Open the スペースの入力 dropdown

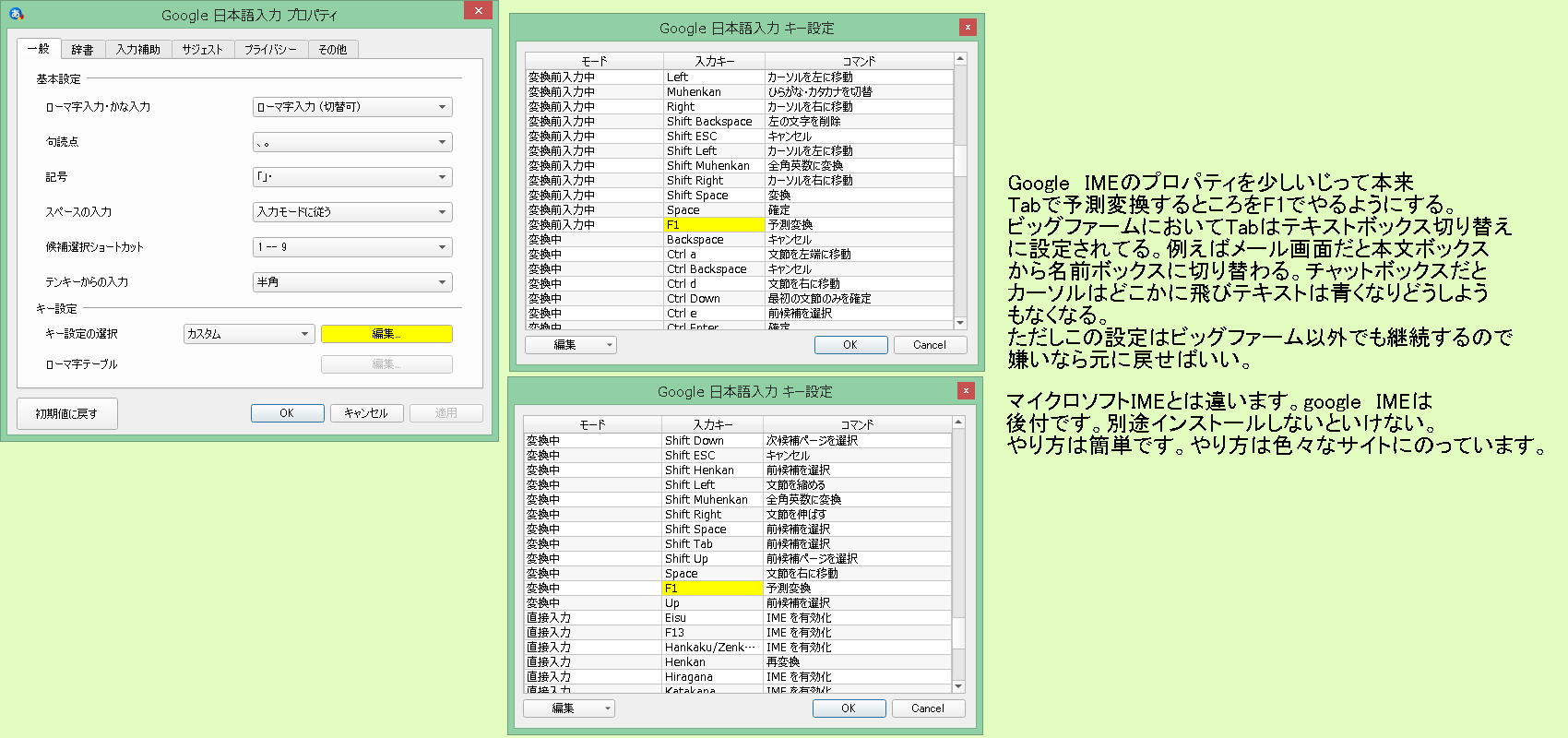(352, 212)
